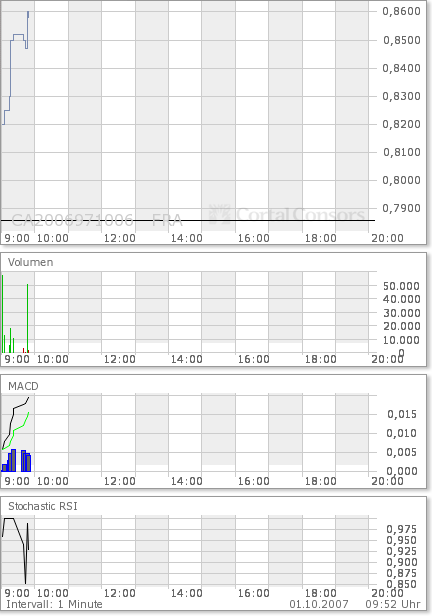
Task: Click the 16:00 label on the Volumen axis
Action: 253,359
